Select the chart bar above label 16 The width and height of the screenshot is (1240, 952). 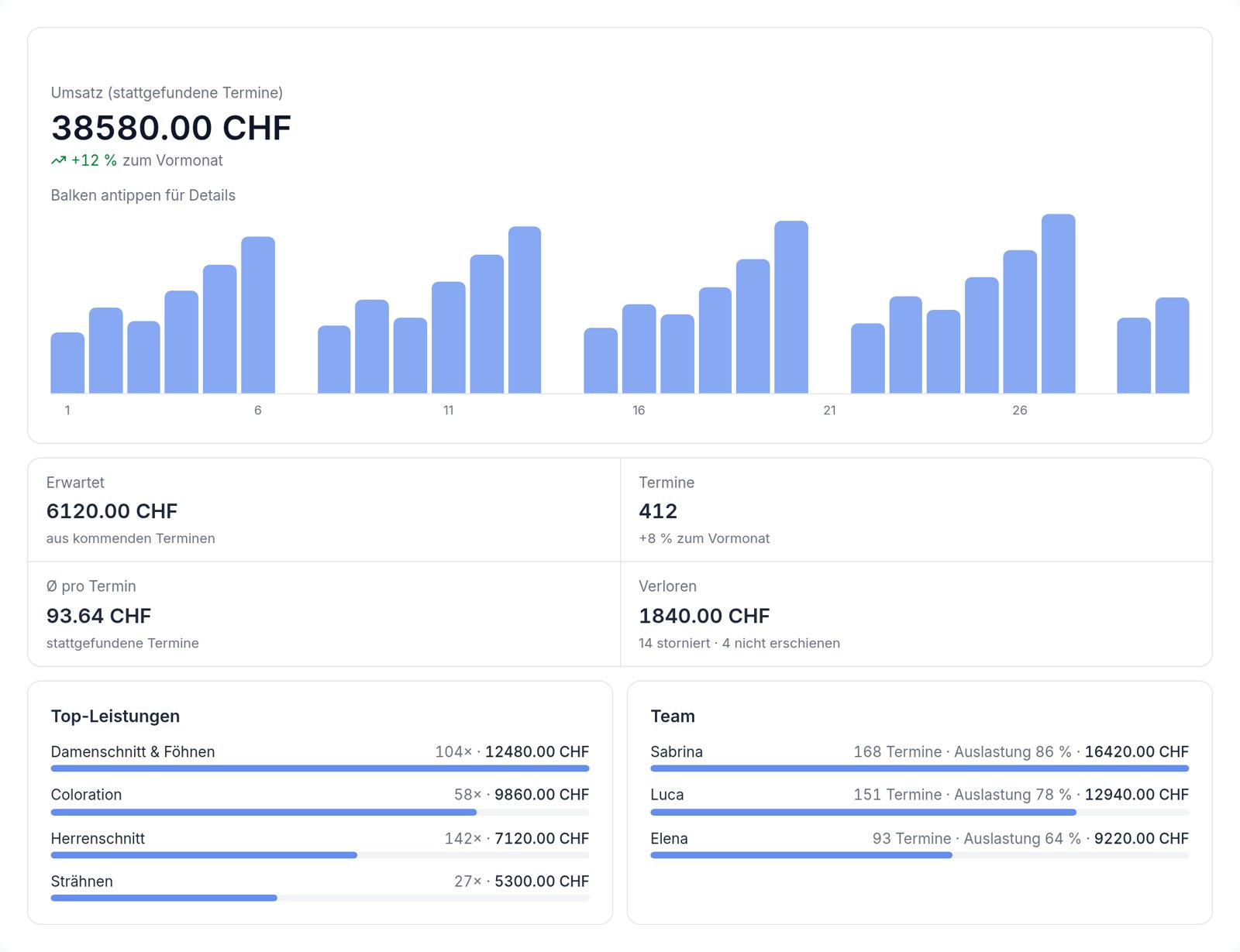click(639, 349)
